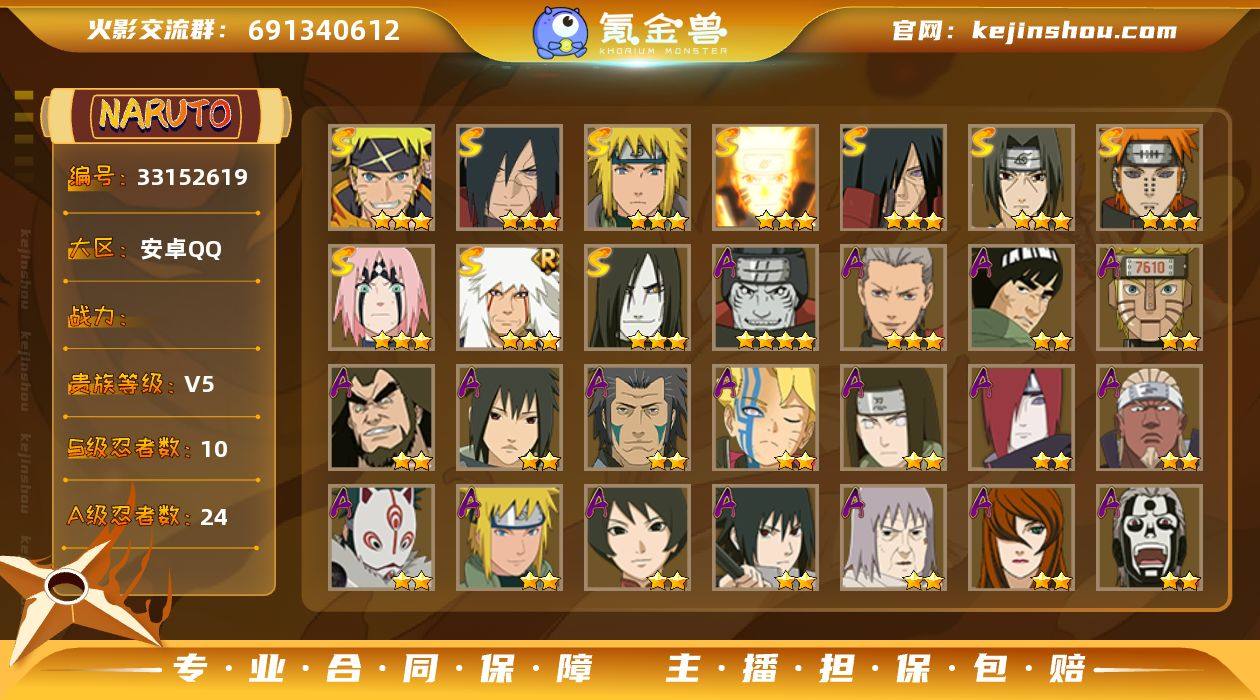Click the group number 691340612
This screenshot has height=700, width=1260.
[x=324, y=30]
